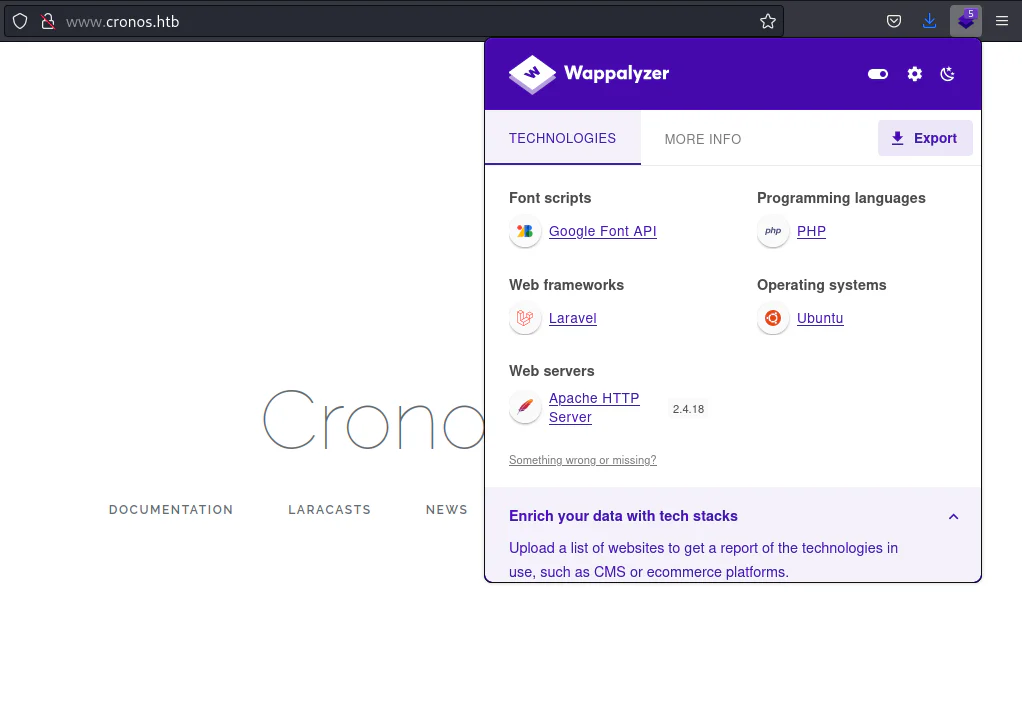Open the Pocket save icon
1022x716 pixels.
(x=894, y=21)
